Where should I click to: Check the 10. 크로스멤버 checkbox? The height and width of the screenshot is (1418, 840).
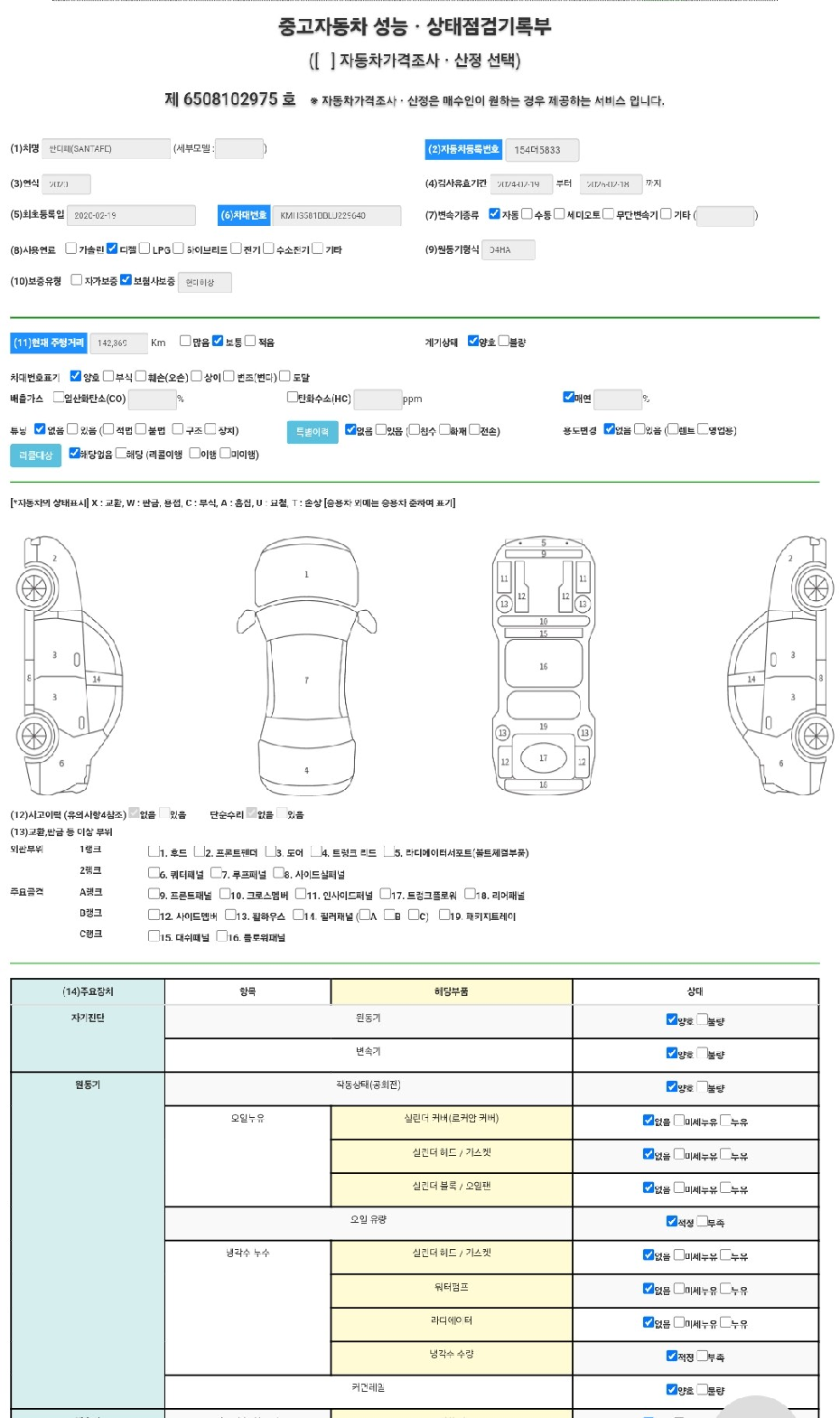[225, 894]
